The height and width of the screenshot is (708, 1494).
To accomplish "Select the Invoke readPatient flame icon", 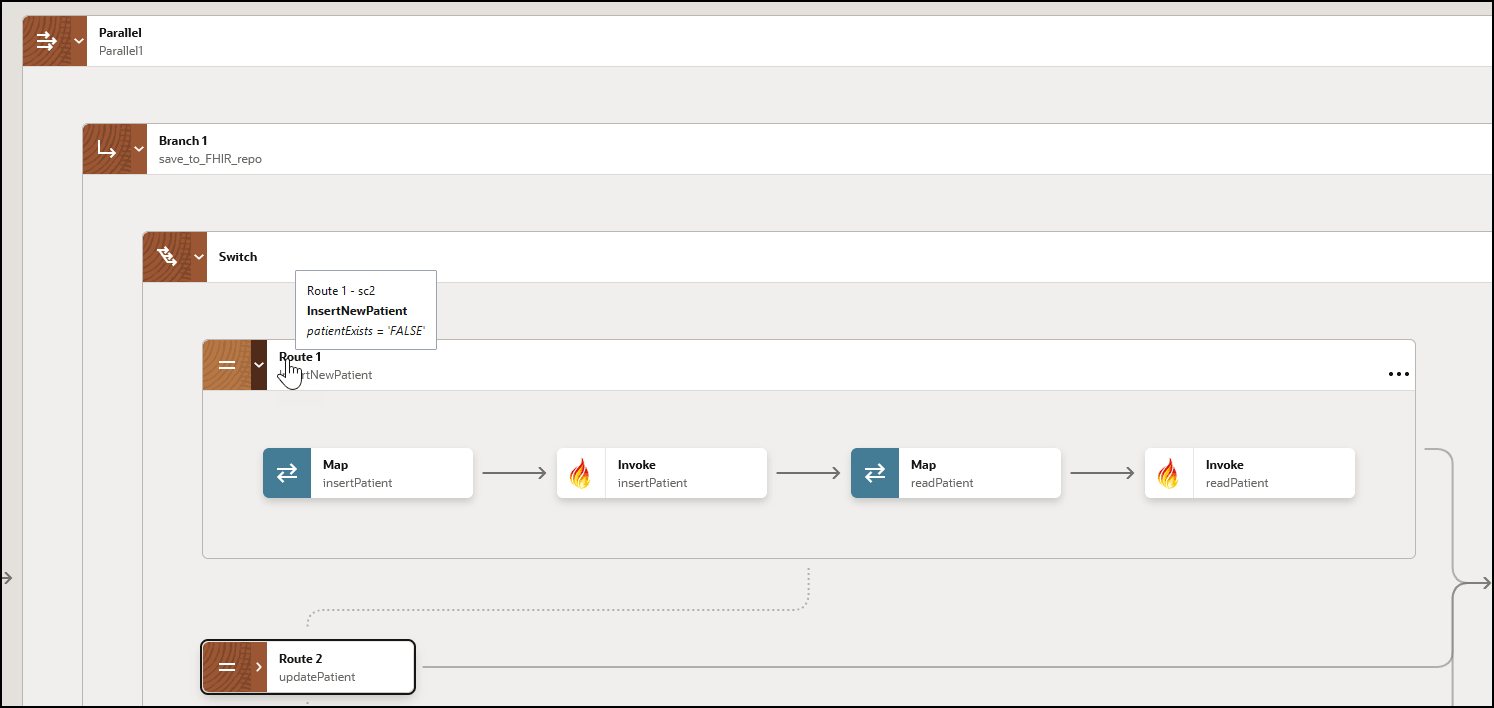I will coord(1168,473).
